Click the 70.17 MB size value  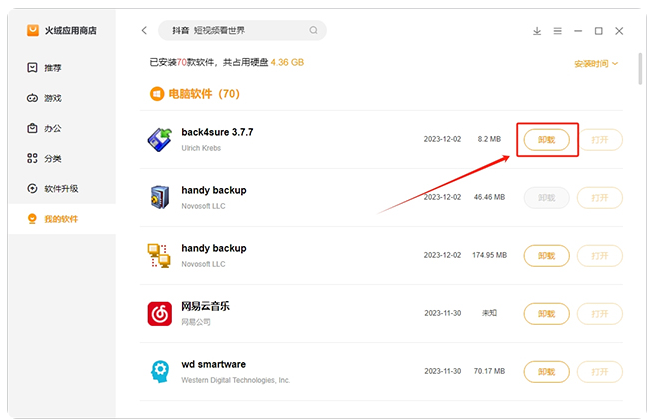click(x=489, y=371)
